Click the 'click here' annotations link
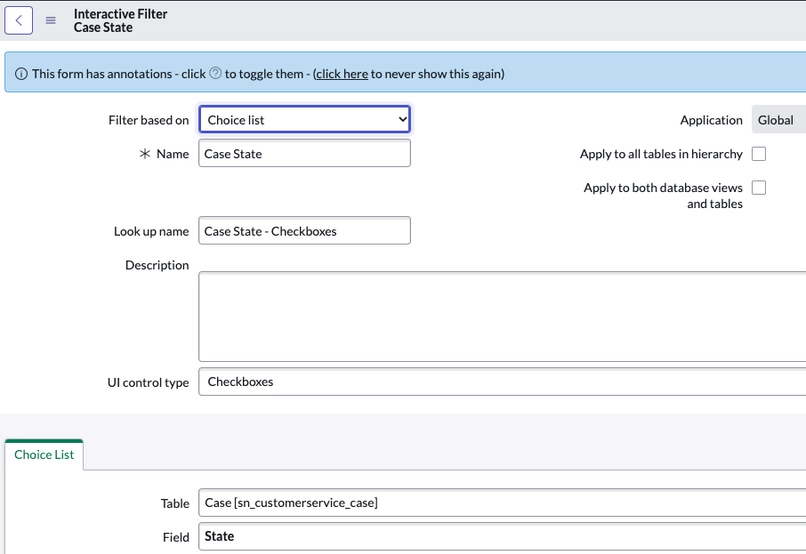Image resolution: width=806 pixels, height=554 pixels. point(341,74)
